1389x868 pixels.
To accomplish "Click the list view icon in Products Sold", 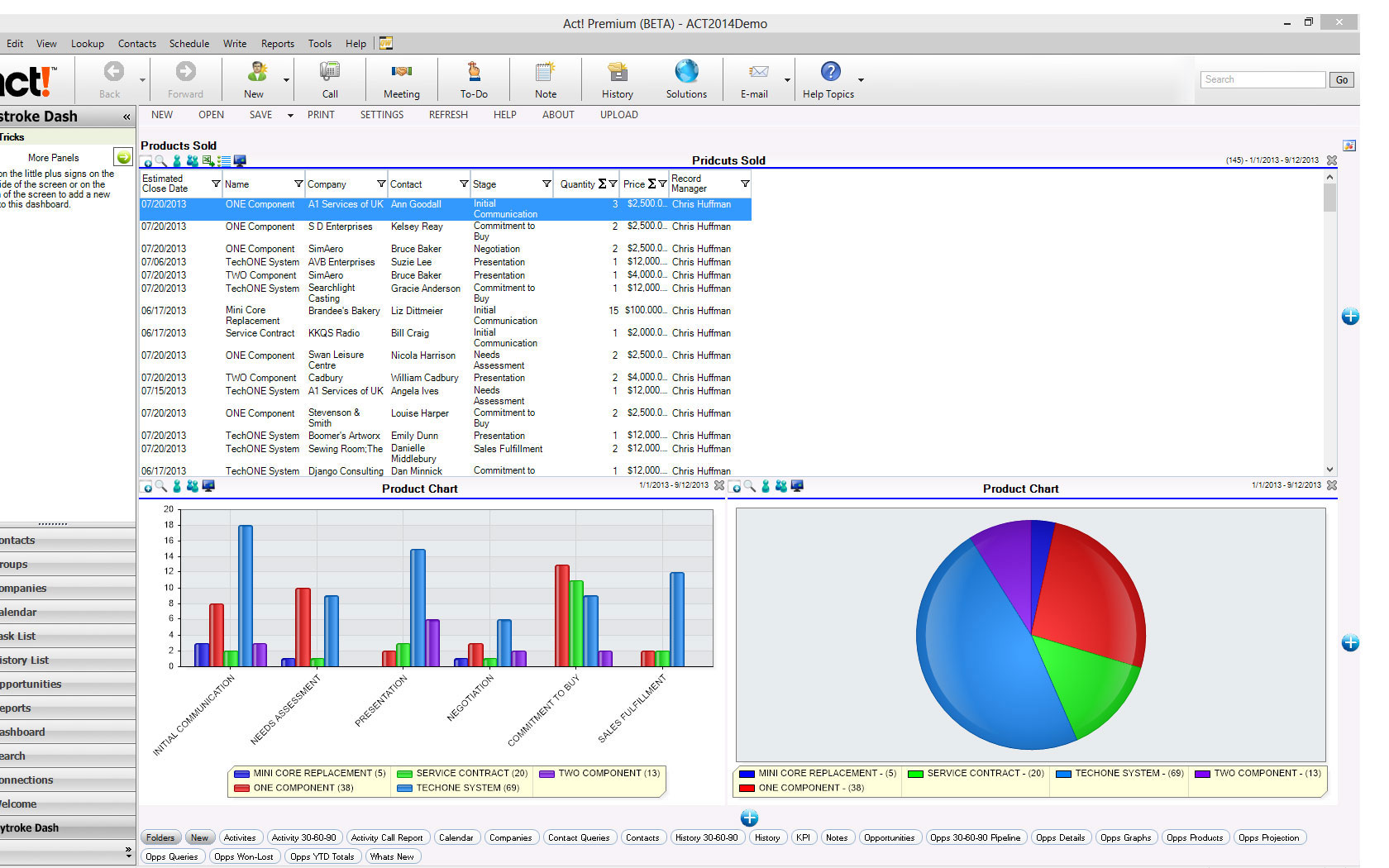I will pos(224,161).
